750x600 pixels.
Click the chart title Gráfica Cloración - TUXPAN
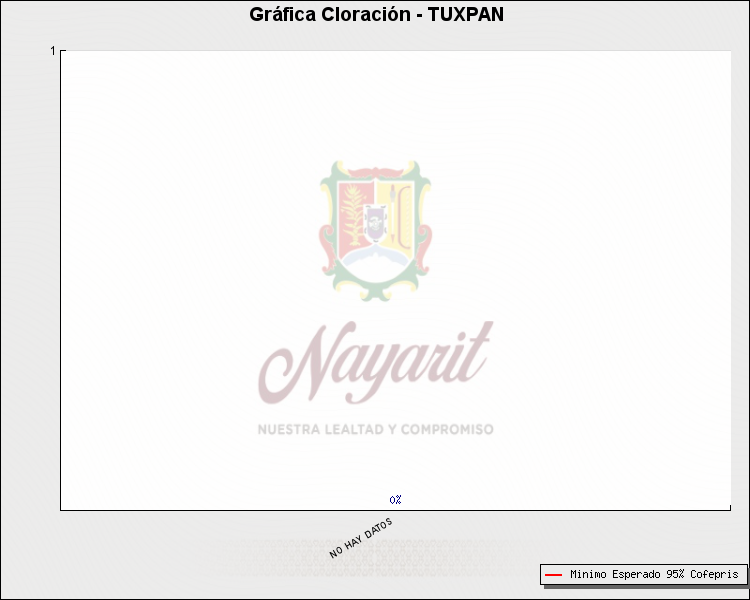pyautogui.click(x=376, y=15)
